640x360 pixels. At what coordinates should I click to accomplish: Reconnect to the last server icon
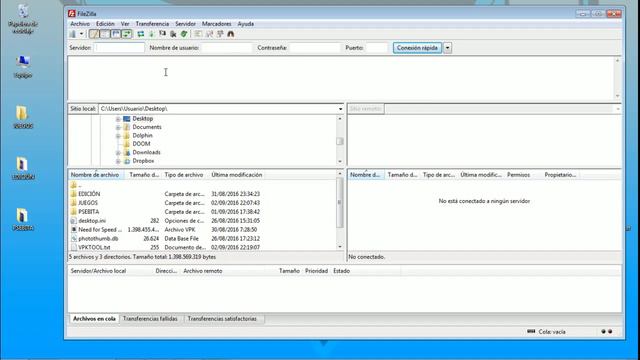(184, 34)
